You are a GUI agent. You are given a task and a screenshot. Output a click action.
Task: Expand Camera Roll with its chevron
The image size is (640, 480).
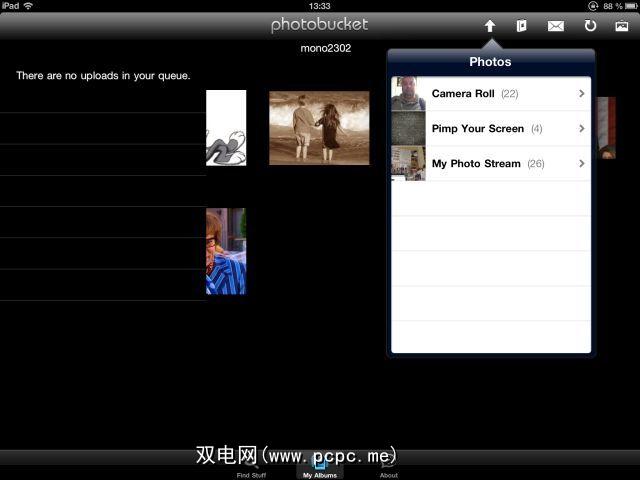click(x=582, y=93)
